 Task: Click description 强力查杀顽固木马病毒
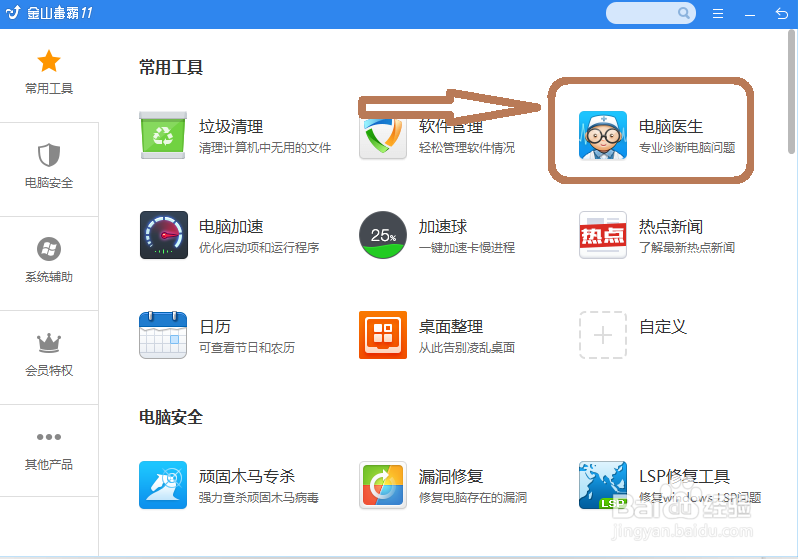(259, 497)
